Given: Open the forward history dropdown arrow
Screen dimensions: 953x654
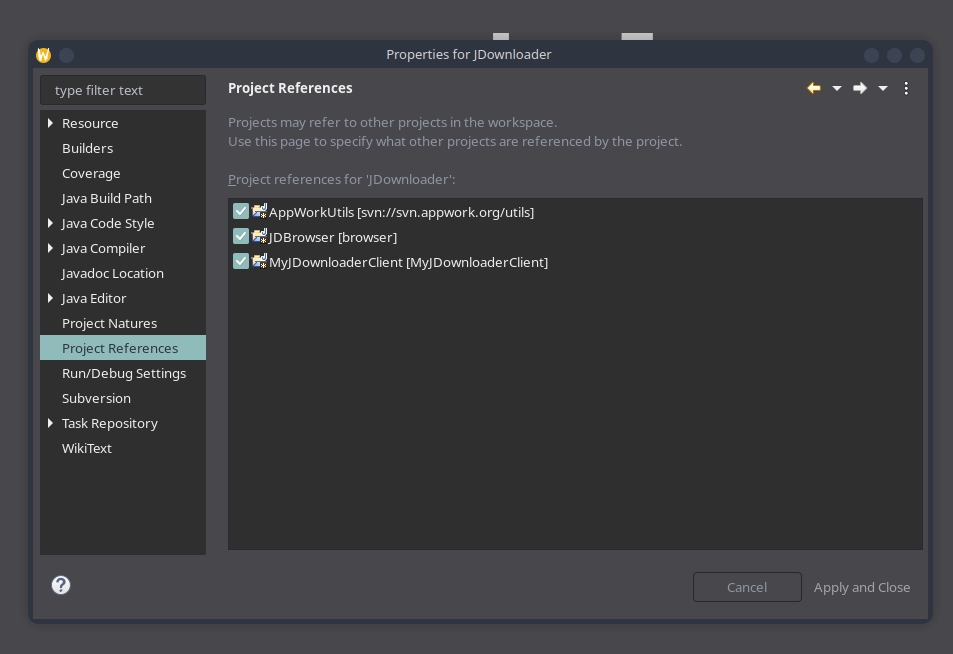Looking at the screenshot, I should coord(883,89).
